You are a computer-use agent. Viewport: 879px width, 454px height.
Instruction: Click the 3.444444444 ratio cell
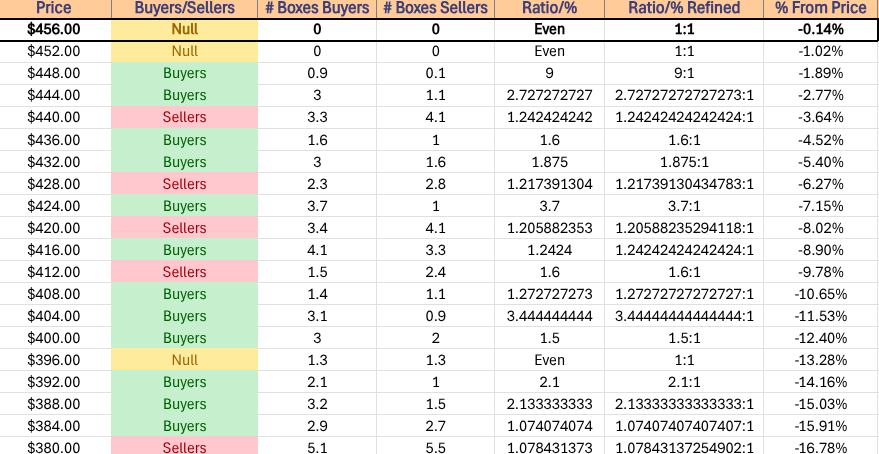[549, 316]
